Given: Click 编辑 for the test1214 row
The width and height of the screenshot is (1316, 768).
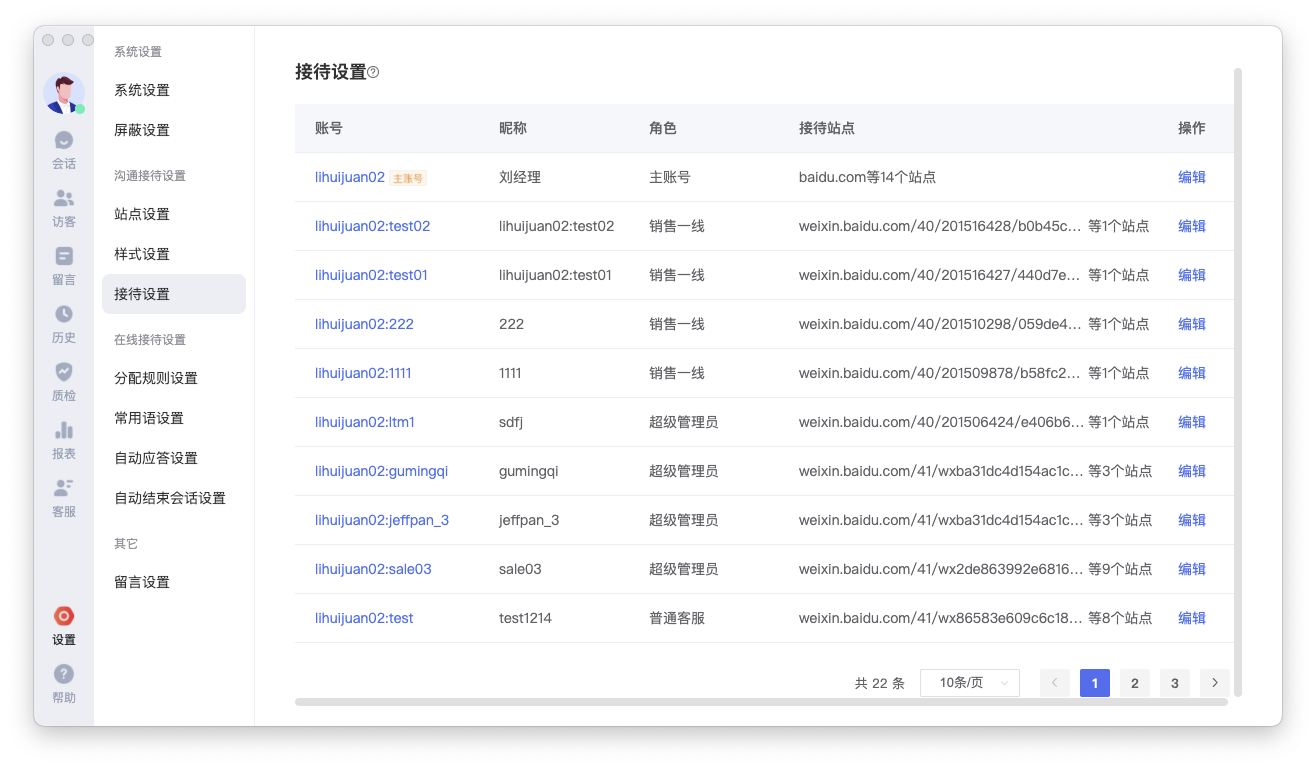Looking at the screenshot, I should click(1192, 618).
